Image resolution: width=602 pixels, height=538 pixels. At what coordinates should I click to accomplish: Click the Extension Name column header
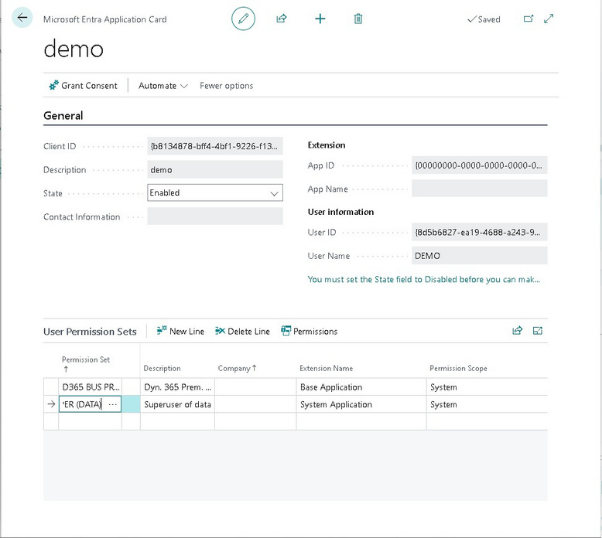pyautogui.click(x=326, y=368)
